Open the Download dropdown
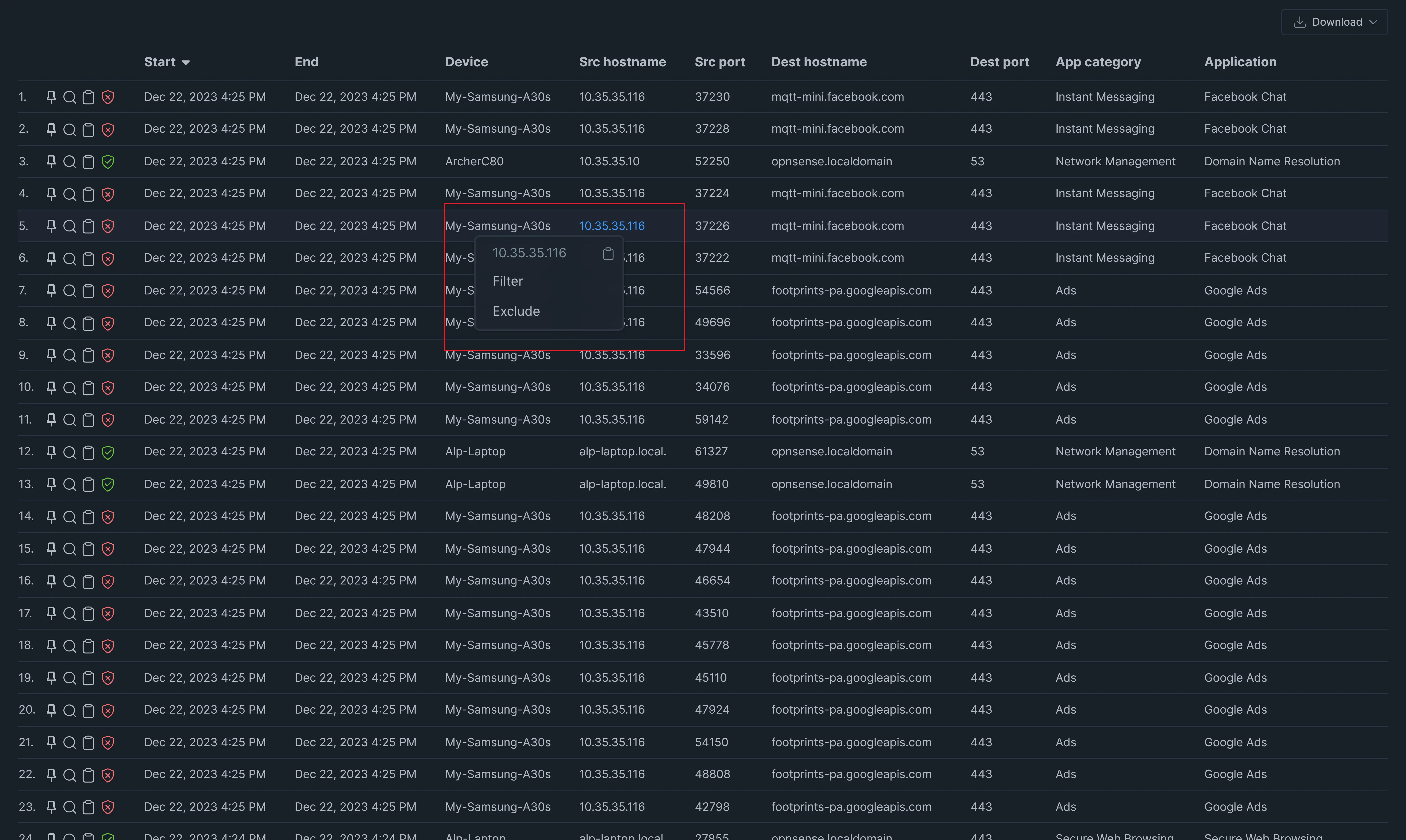Viewport: 1406px width, 840px height. click(x=1334, y=22)
